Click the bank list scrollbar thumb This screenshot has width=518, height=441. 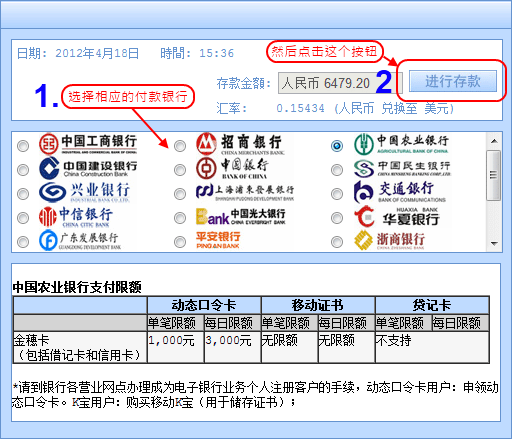(494, 175)
